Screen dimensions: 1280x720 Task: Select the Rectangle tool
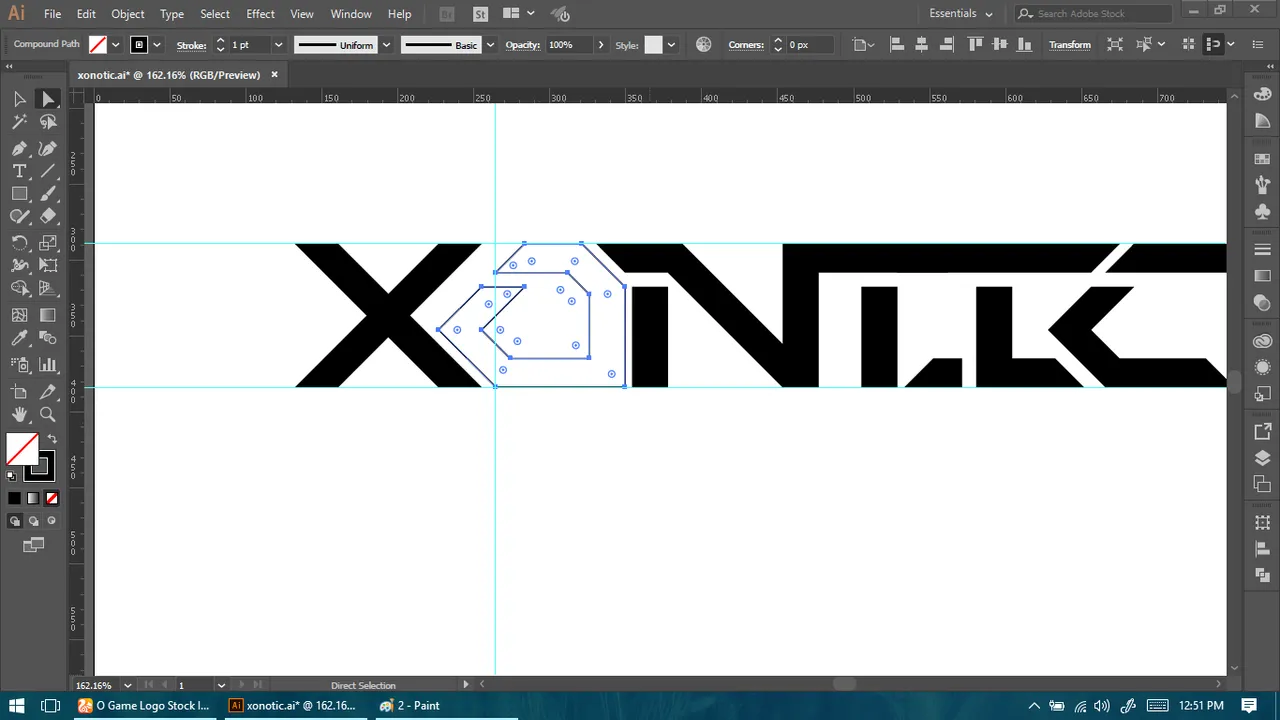19,194
